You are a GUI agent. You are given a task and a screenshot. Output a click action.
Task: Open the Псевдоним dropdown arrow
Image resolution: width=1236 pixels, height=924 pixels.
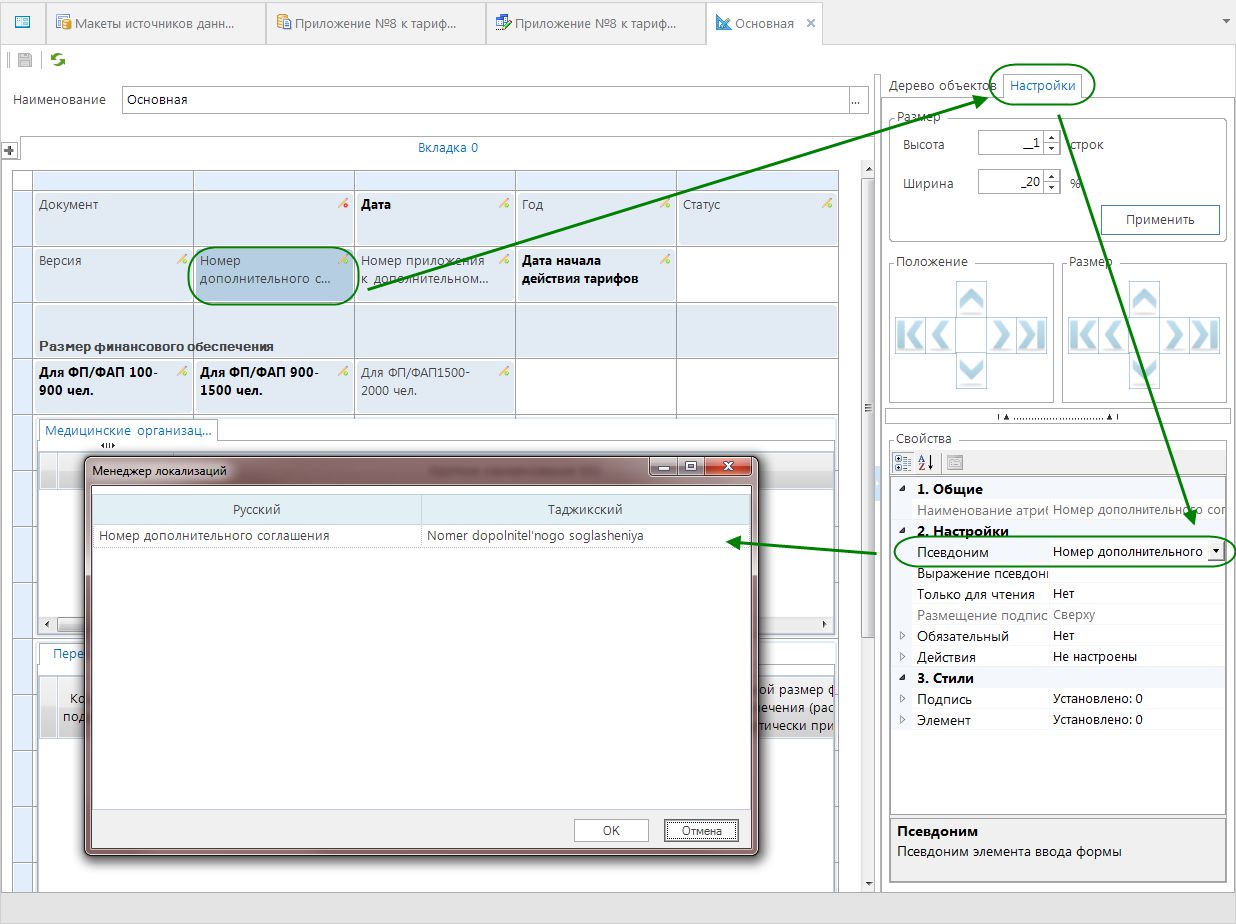tap(1215, 551)
